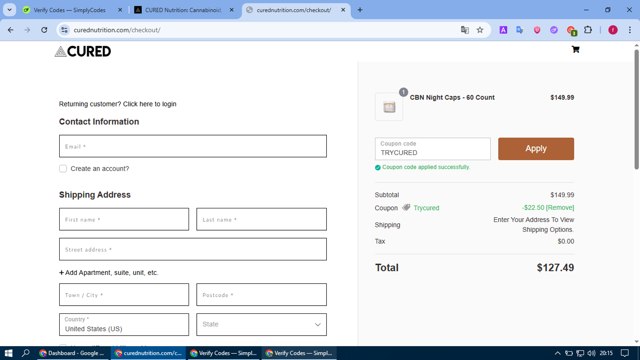The image size is (640, 360).
Task: View site information icon in address bar
Action: point(64,30)
